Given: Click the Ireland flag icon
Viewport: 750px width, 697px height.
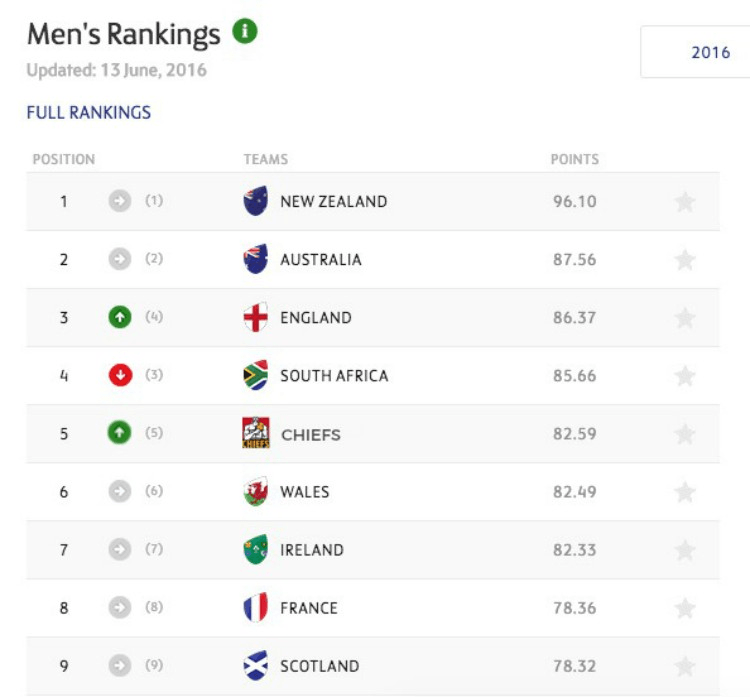Looking at the screenshot, I should pos(256,550).
